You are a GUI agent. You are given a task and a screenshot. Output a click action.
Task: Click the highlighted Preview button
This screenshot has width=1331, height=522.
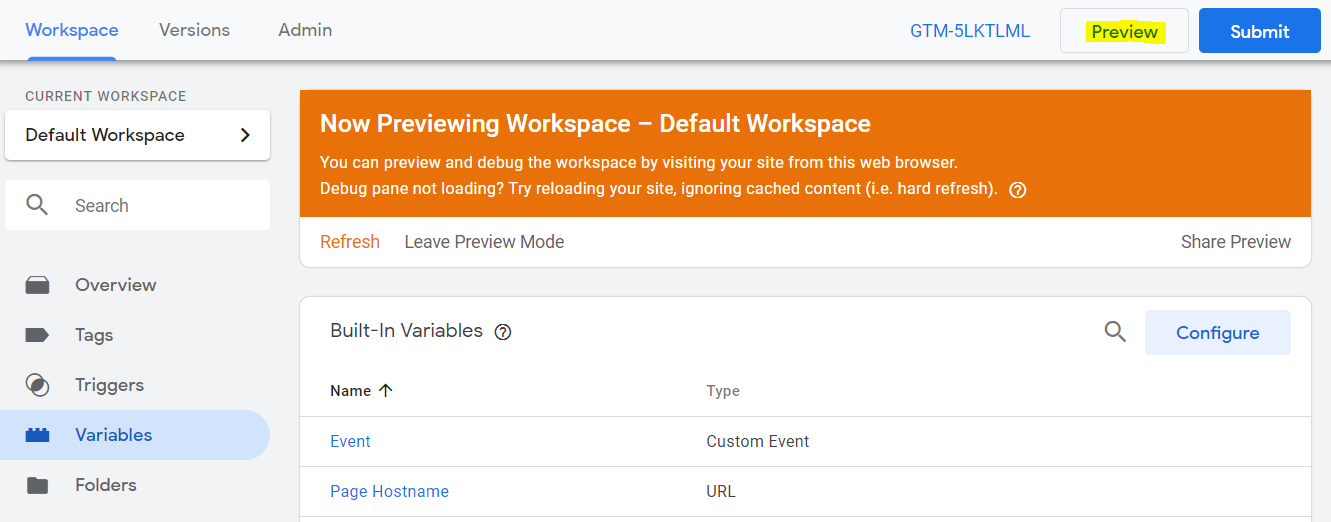click(x=1124, y=32)
